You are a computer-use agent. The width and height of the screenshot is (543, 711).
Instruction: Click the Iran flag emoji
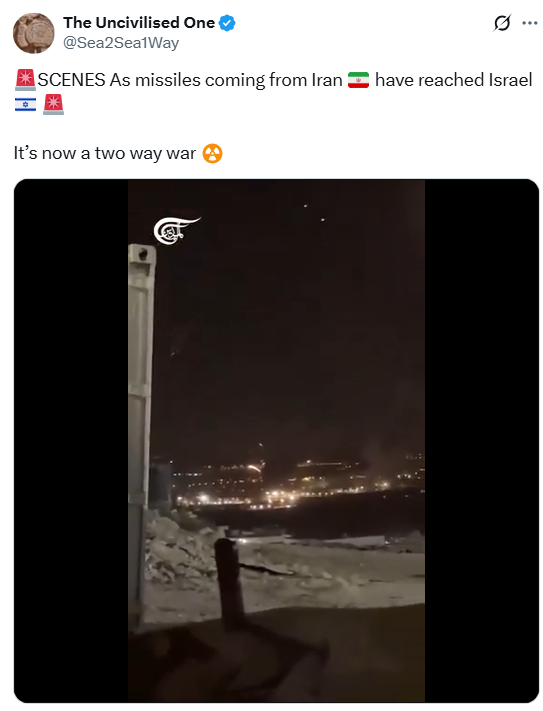coord(358,80)
